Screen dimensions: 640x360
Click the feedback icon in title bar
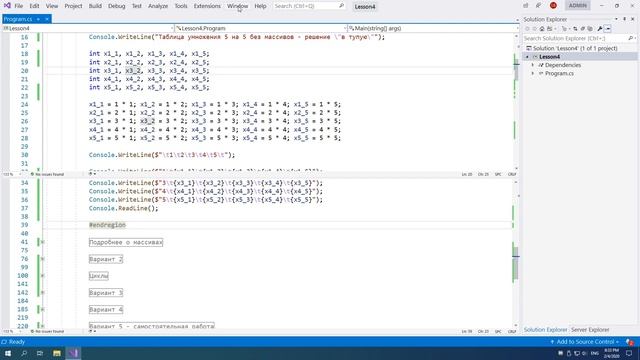(x=538, y=6)
